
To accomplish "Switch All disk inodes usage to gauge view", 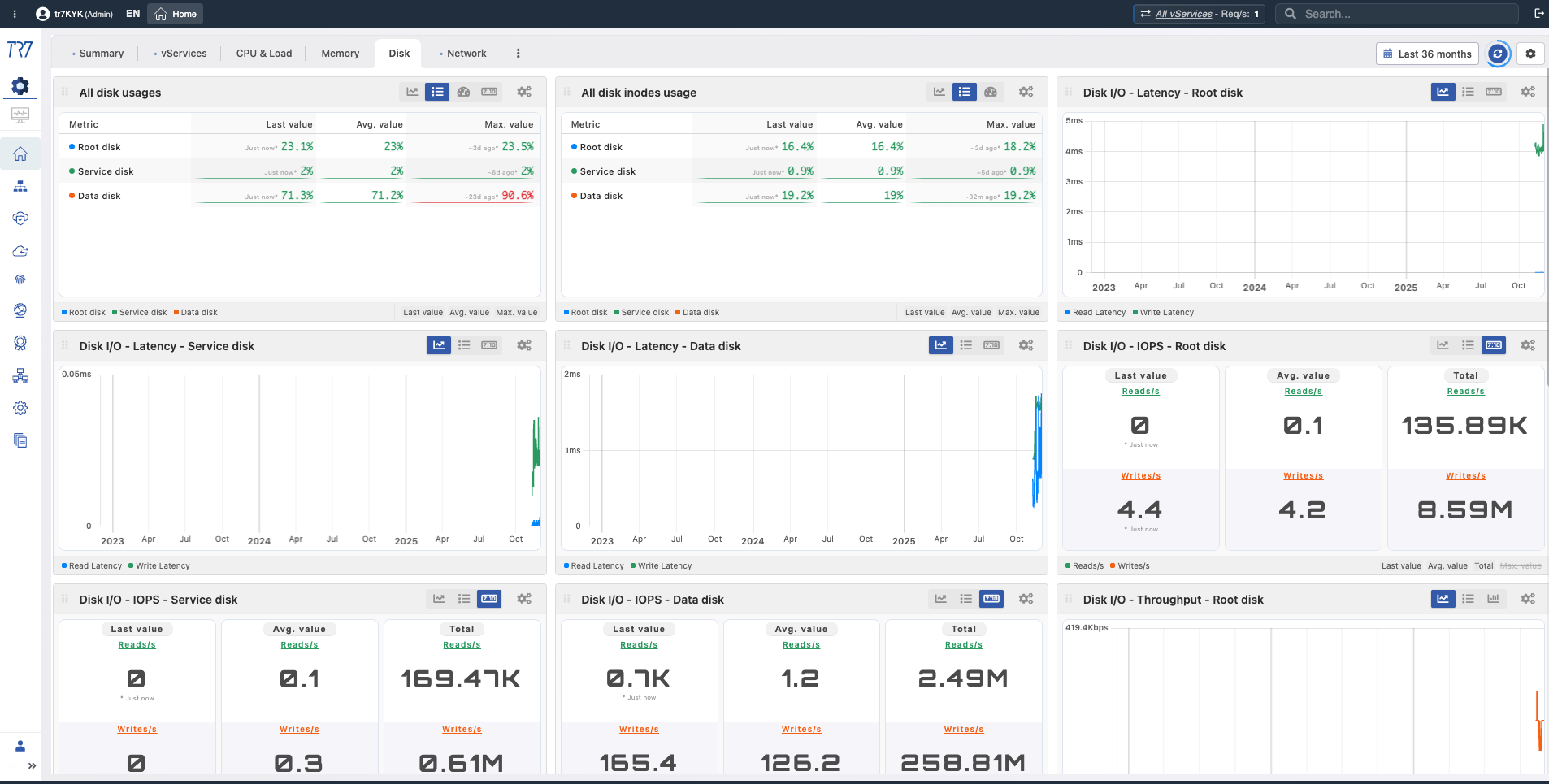I will [991, 92].
